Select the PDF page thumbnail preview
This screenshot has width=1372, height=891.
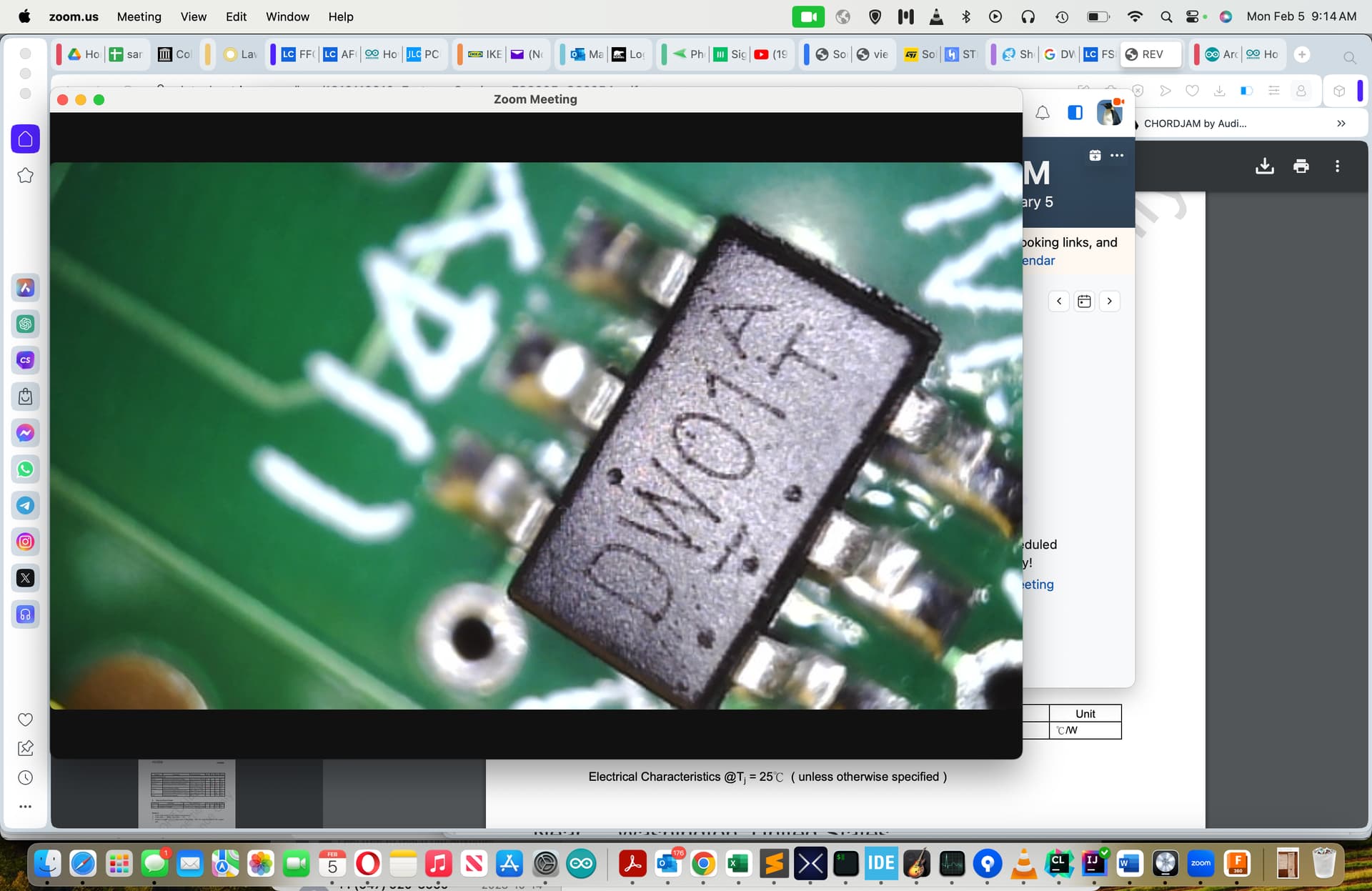click(x=187, y=793)
